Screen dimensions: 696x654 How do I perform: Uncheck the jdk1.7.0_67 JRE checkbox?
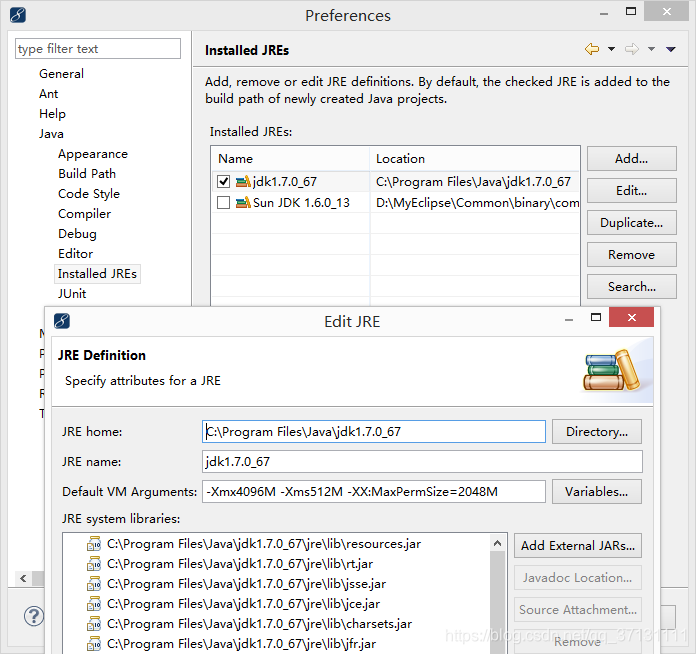(223, 181)
